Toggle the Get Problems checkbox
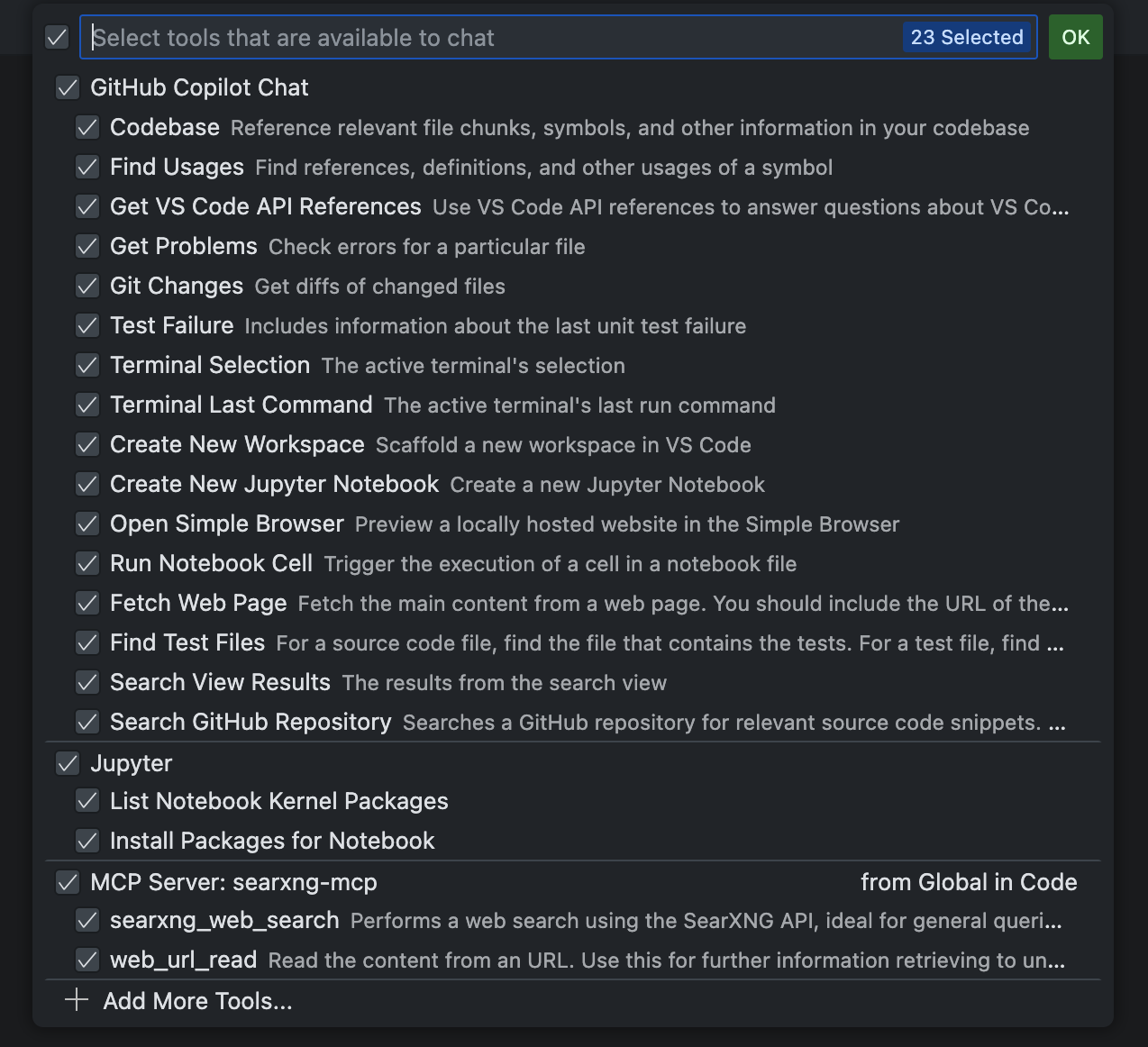The image size is (1148, 1047). click(87, 247)
